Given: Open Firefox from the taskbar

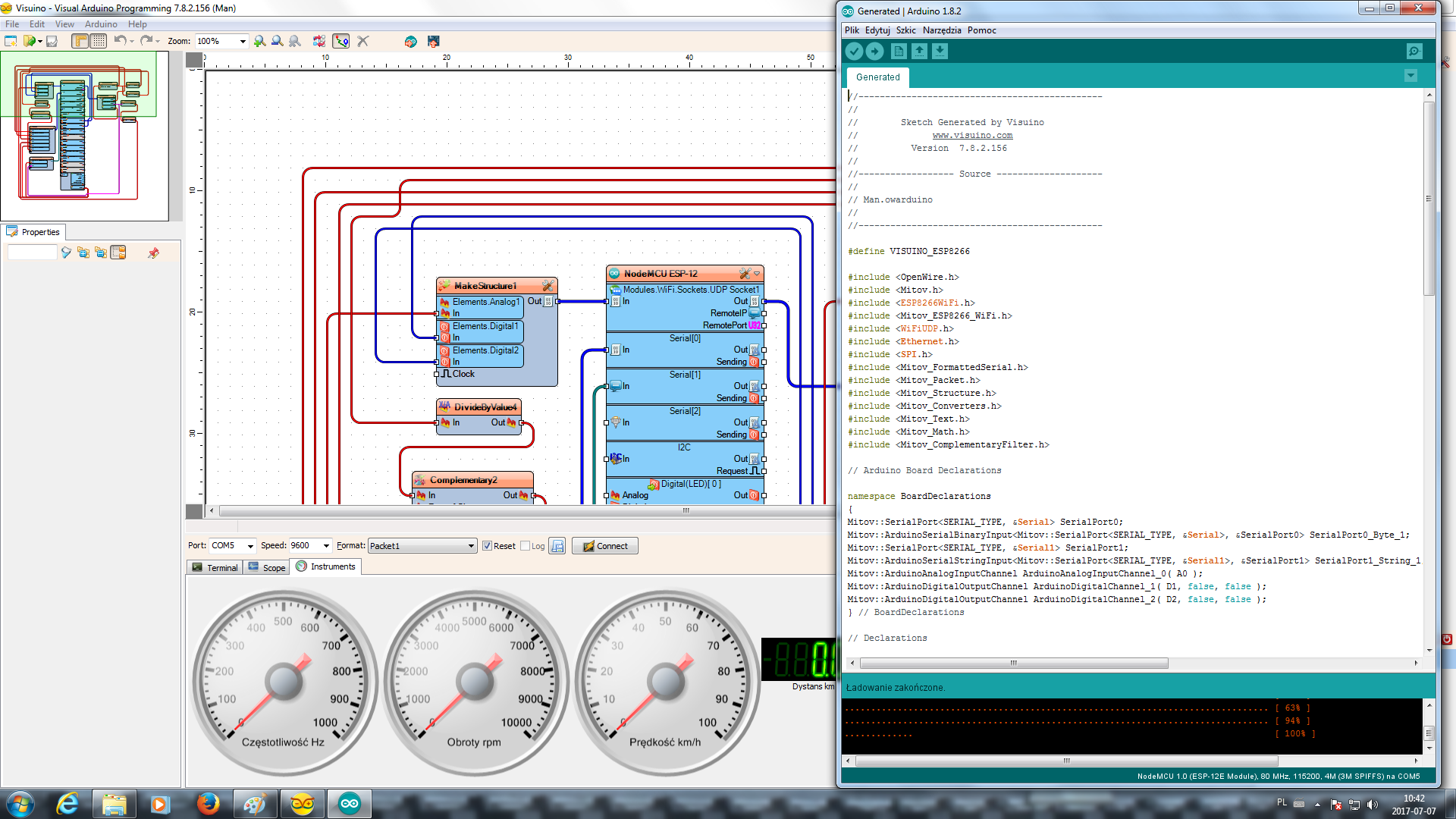Looking at the screenshot, I should point(207,804).
